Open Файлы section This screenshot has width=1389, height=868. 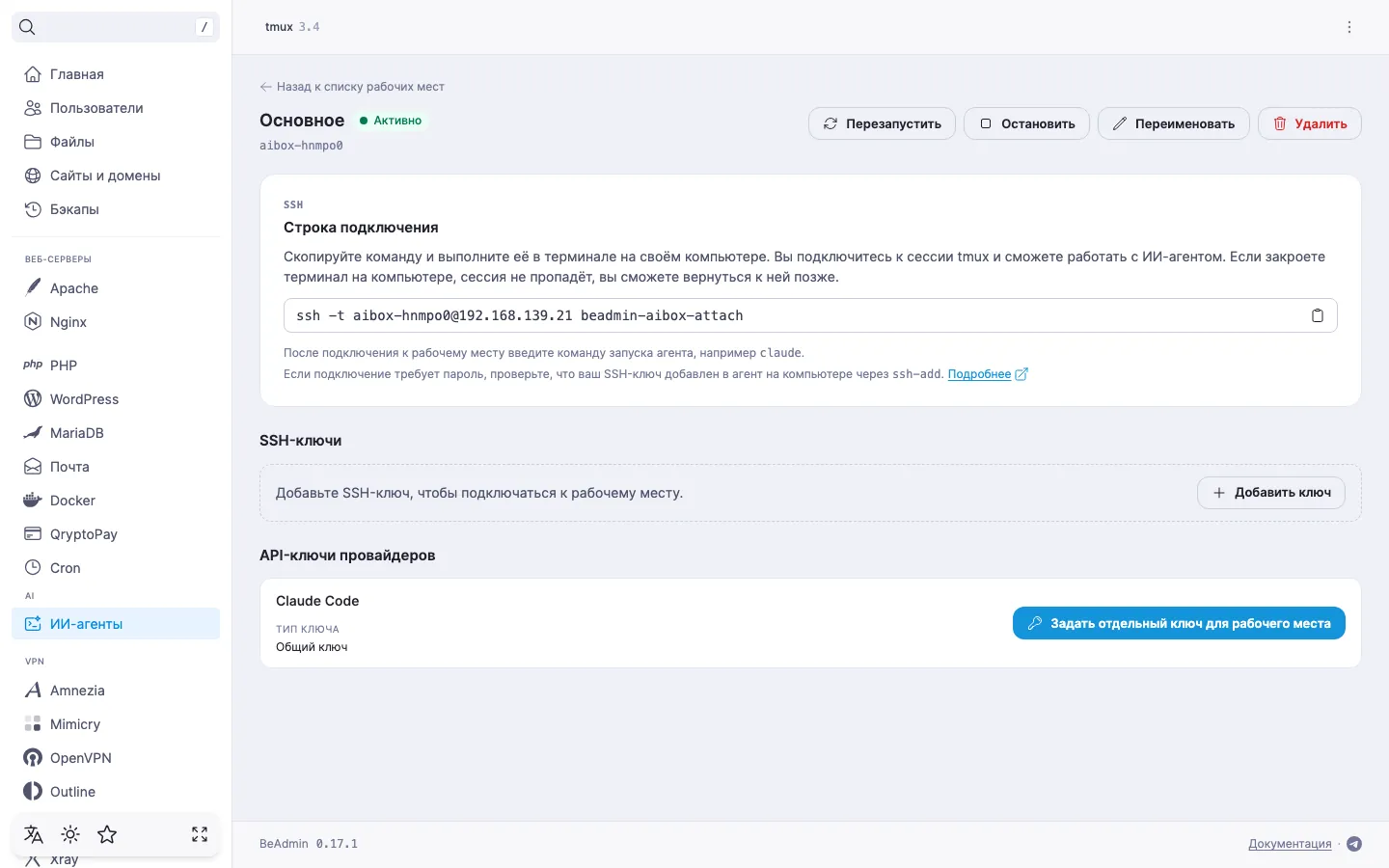(116, 142)
